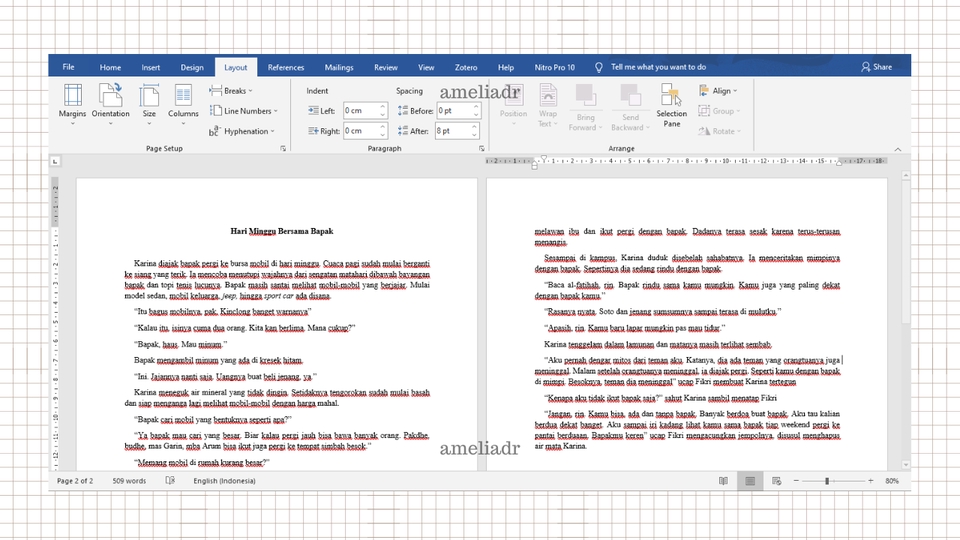
Task: Click the vertical scrollbar up arrow
Action: click(x=906, y=176)
